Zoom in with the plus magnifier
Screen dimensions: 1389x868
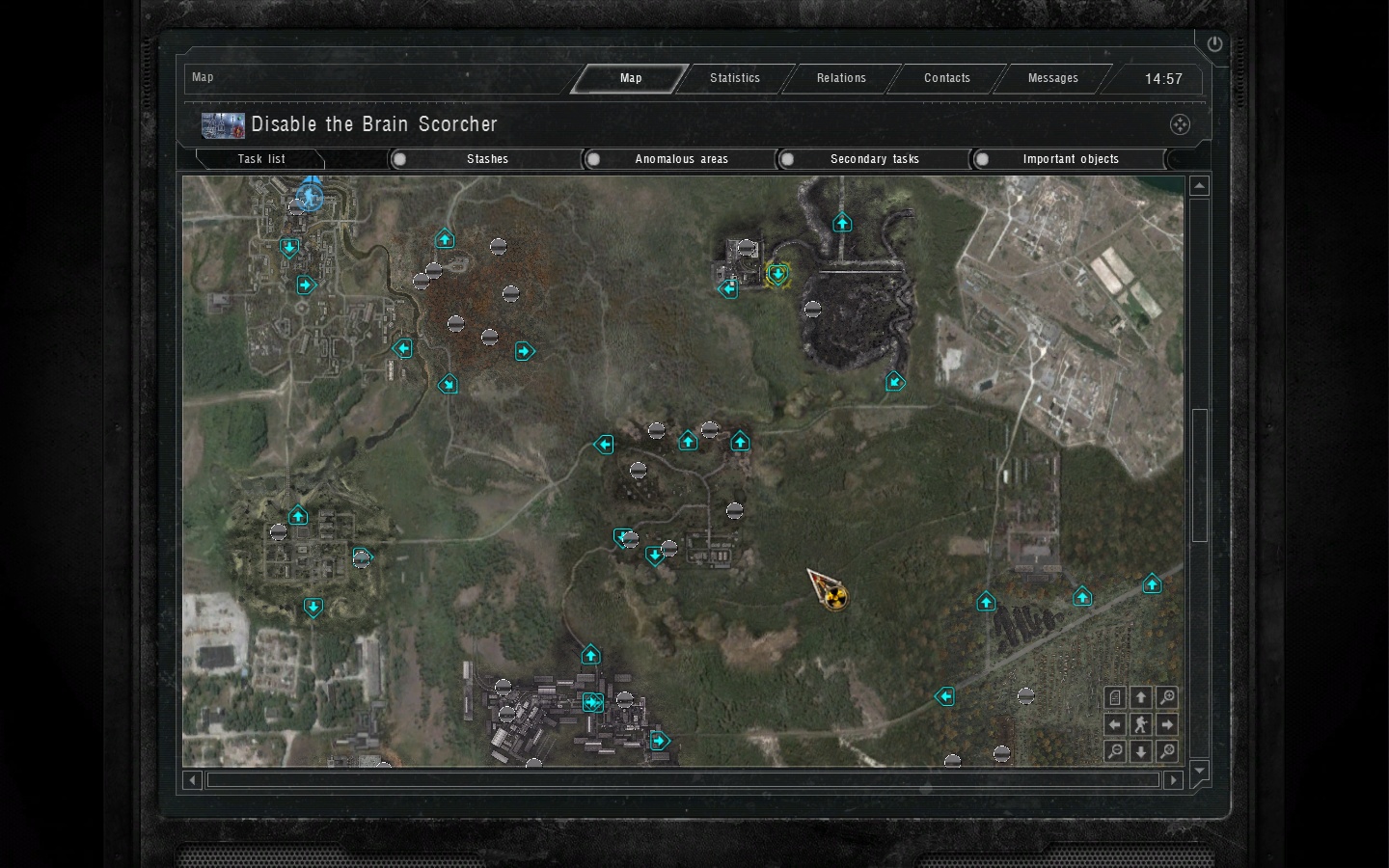coord(1167,697)
